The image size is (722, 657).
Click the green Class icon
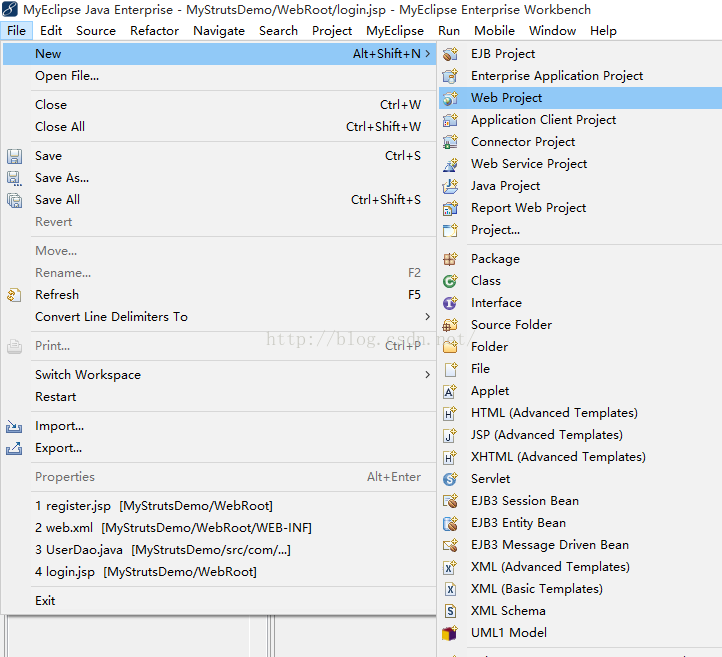tap(450, 281)
